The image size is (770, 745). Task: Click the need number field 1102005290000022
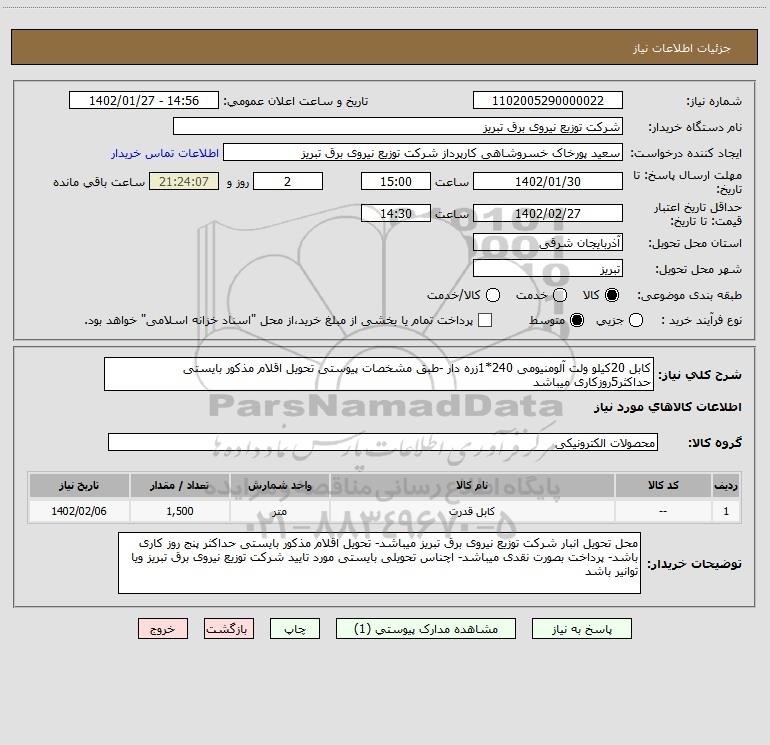pos(548,101)
